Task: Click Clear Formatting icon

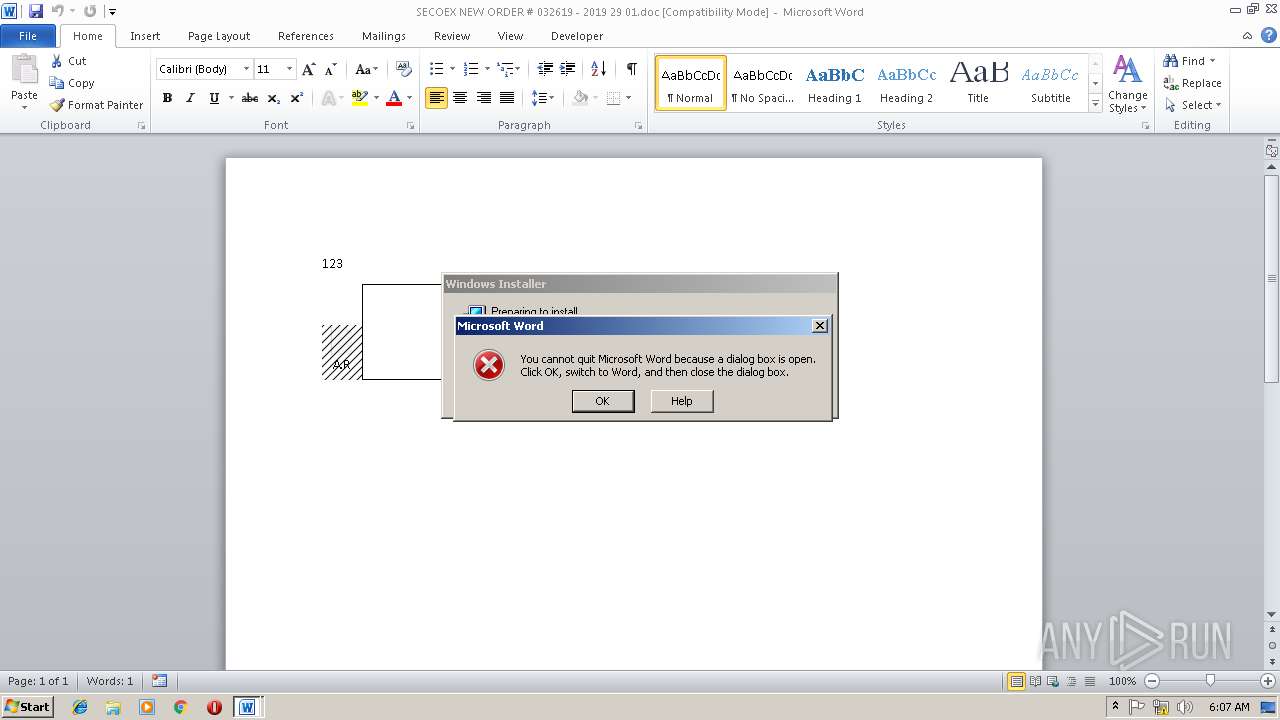Action: pyautogui.click(x=404, y=69)
